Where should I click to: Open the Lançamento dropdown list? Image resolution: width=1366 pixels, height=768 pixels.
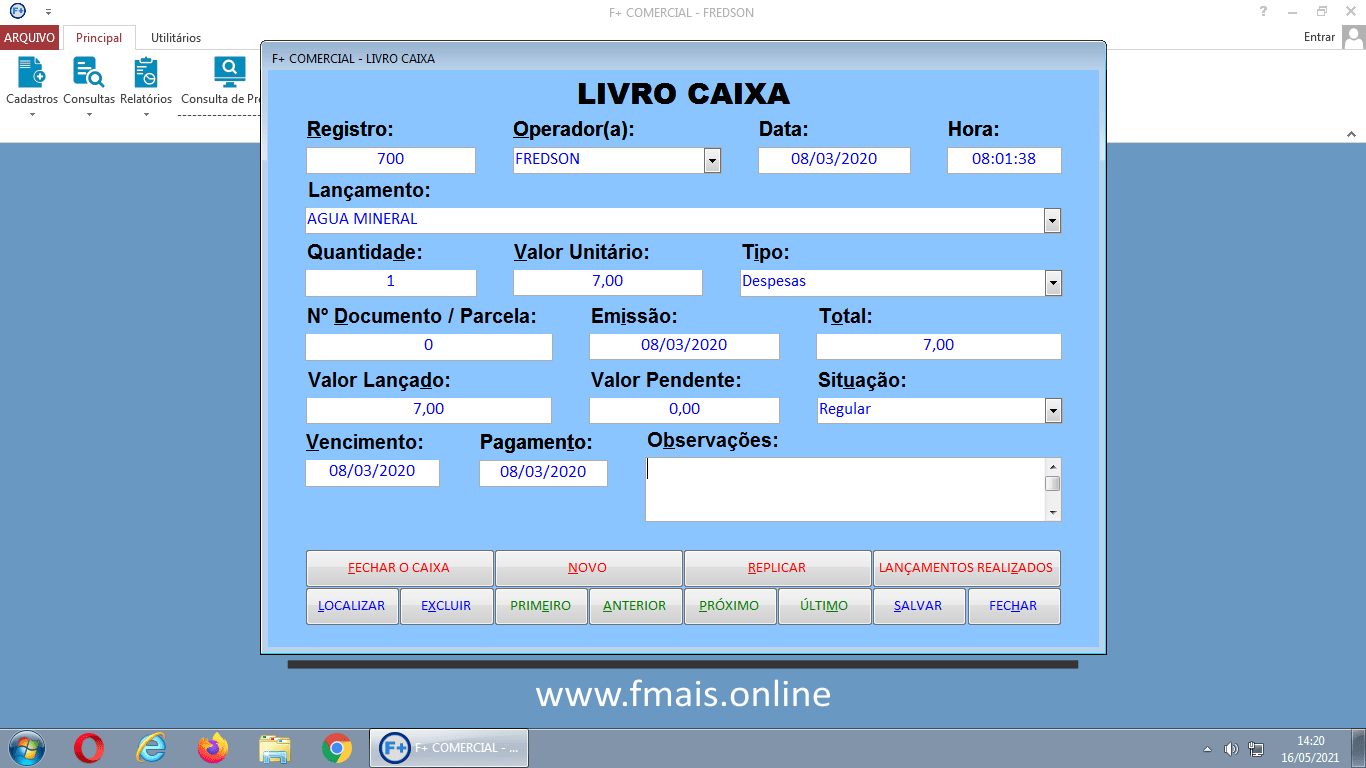[1052, 220]
